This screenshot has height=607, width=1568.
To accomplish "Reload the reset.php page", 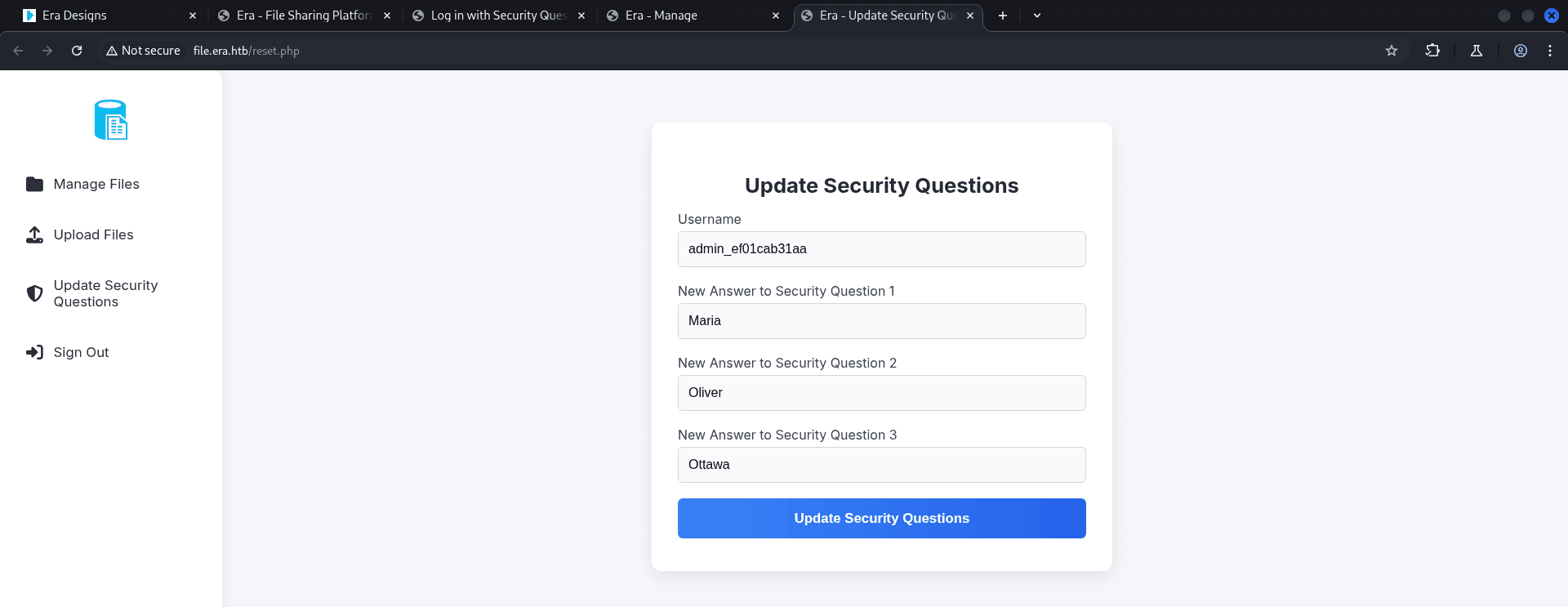I will 77,51.
